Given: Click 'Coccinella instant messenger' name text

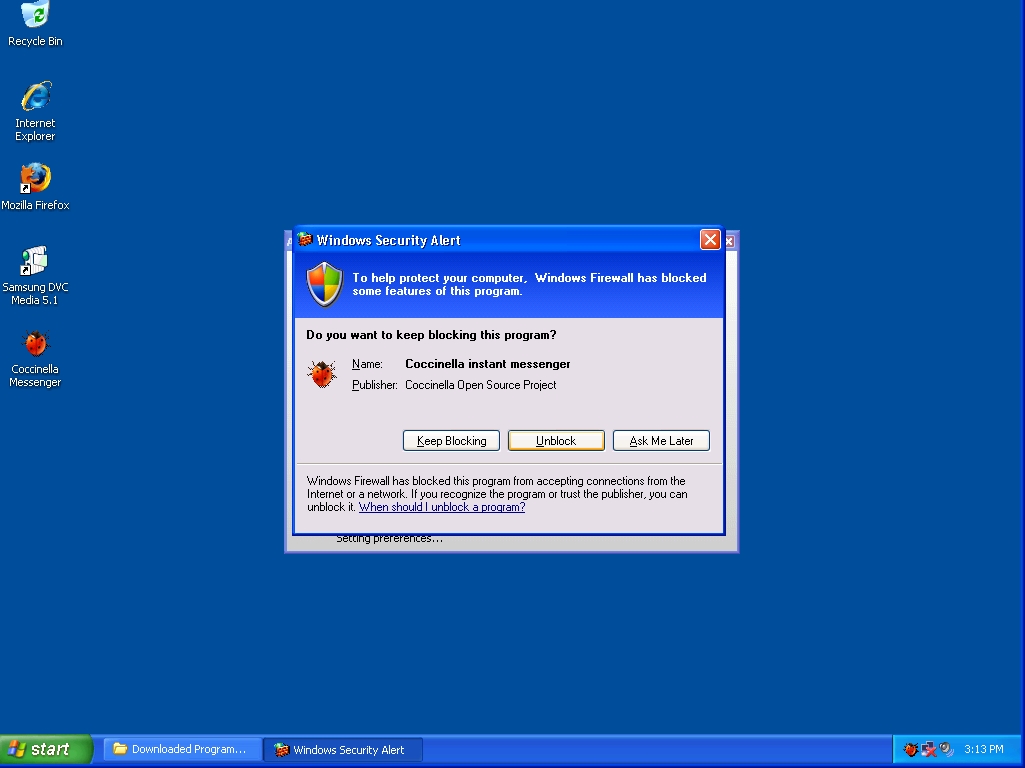Looking at the screenshot, I should click(488, 364).
